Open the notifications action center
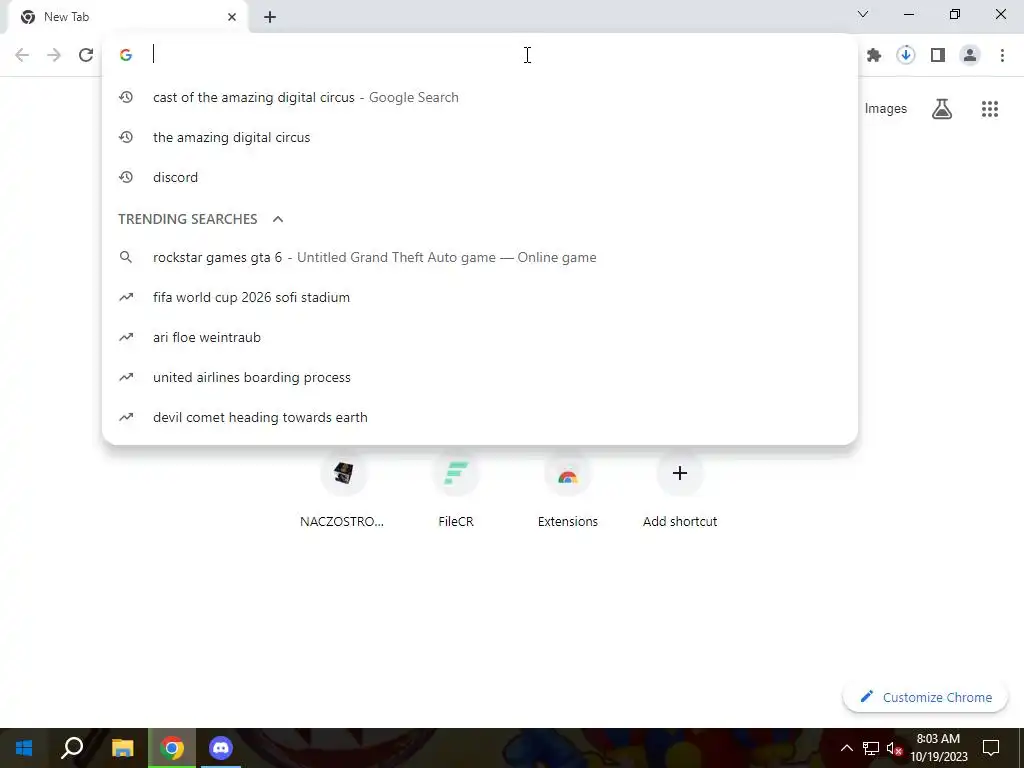The image size is (1024, 768). tap(991, 748)
